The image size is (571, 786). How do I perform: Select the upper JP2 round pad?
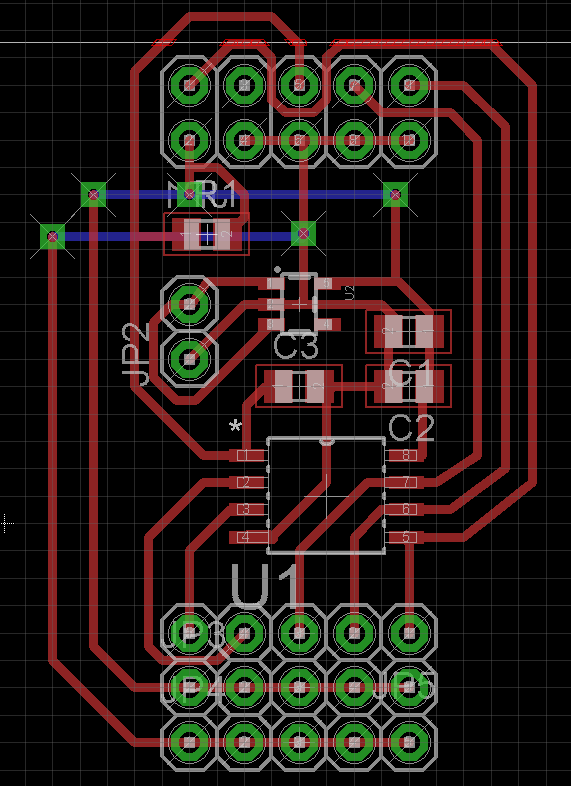coord(189,304)
